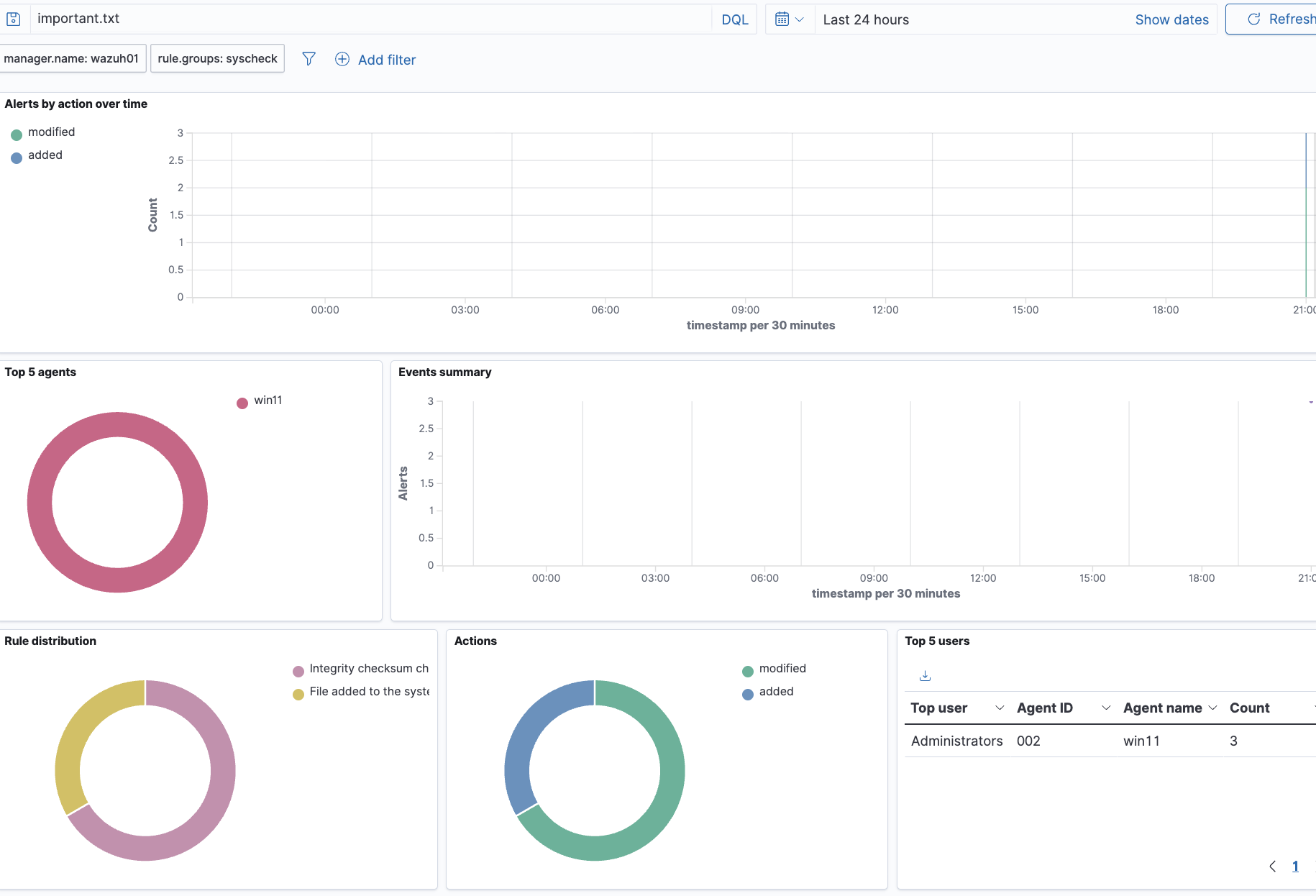Click Integrity checksum legend dot in Rule distribution

click(298, 671)
